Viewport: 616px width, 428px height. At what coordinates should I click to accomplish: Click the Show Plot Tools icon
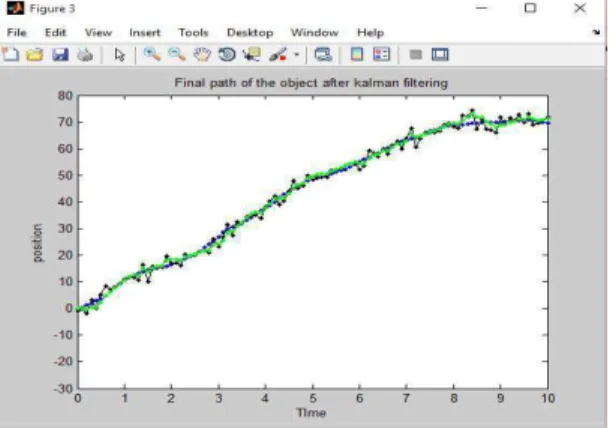tap(440, 54)
